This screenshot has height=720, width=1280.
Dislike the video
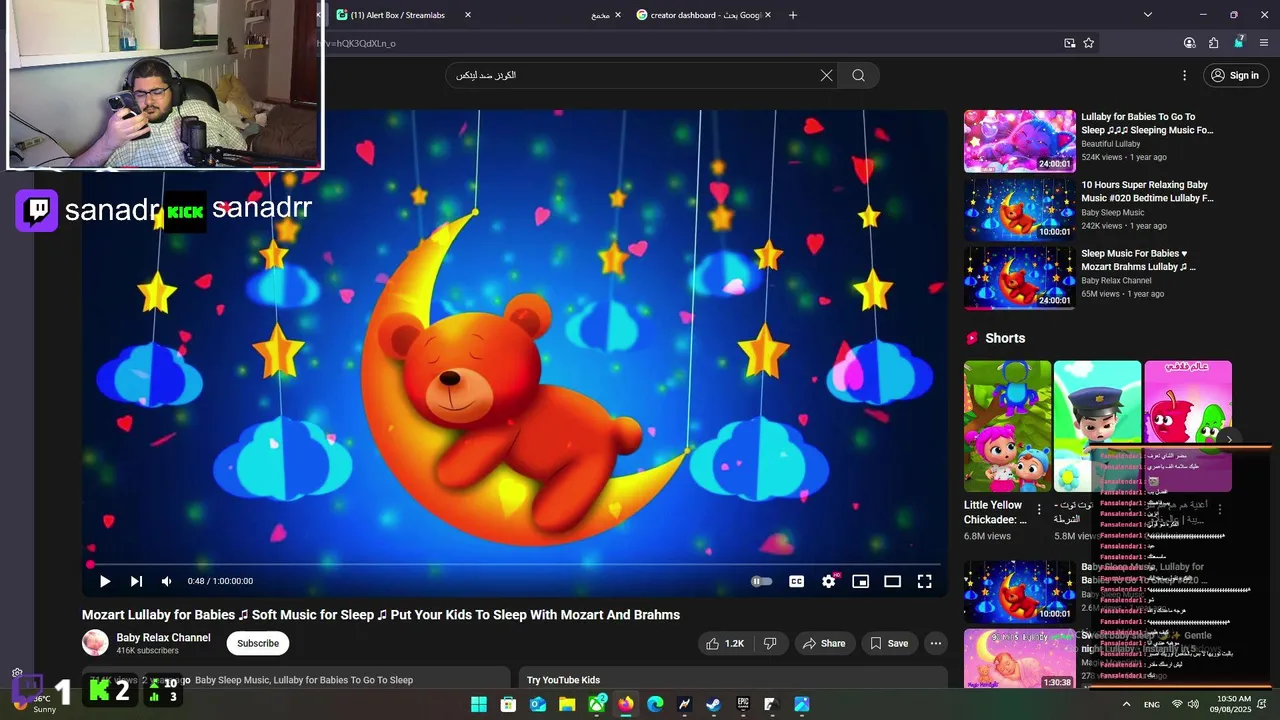[770, 643]
